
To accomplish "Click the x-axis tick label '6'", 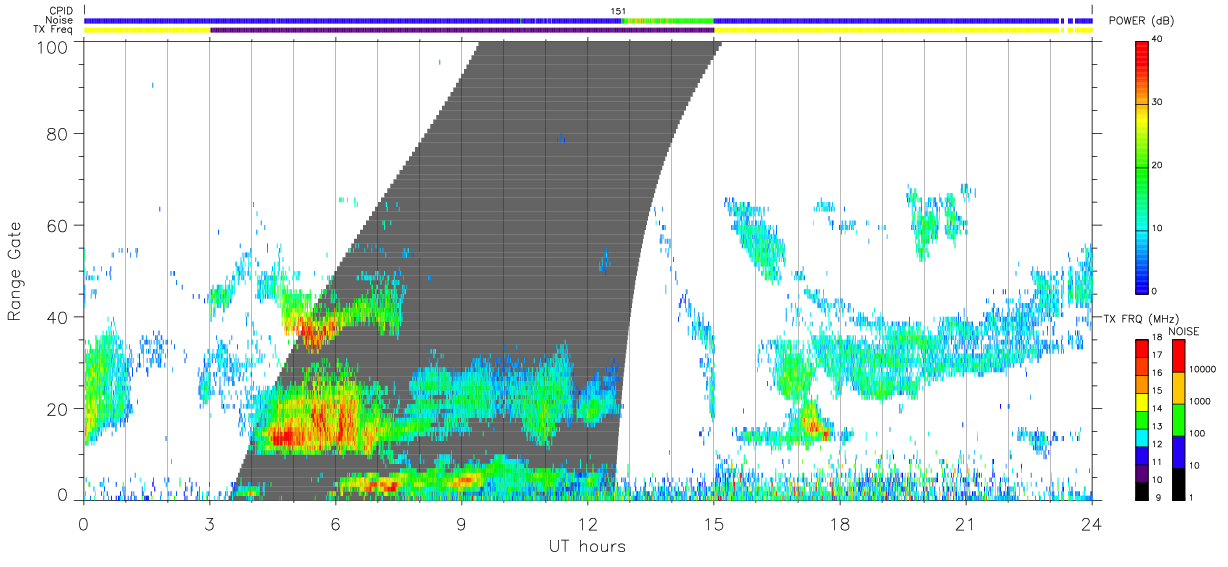I will pyautogui.click(x=335, y=524).
